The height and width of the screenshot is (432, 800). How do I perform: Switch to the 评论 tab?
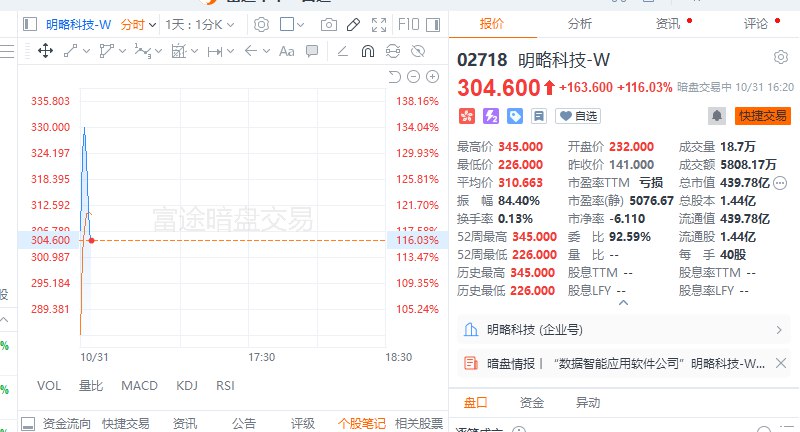[756, 23]
